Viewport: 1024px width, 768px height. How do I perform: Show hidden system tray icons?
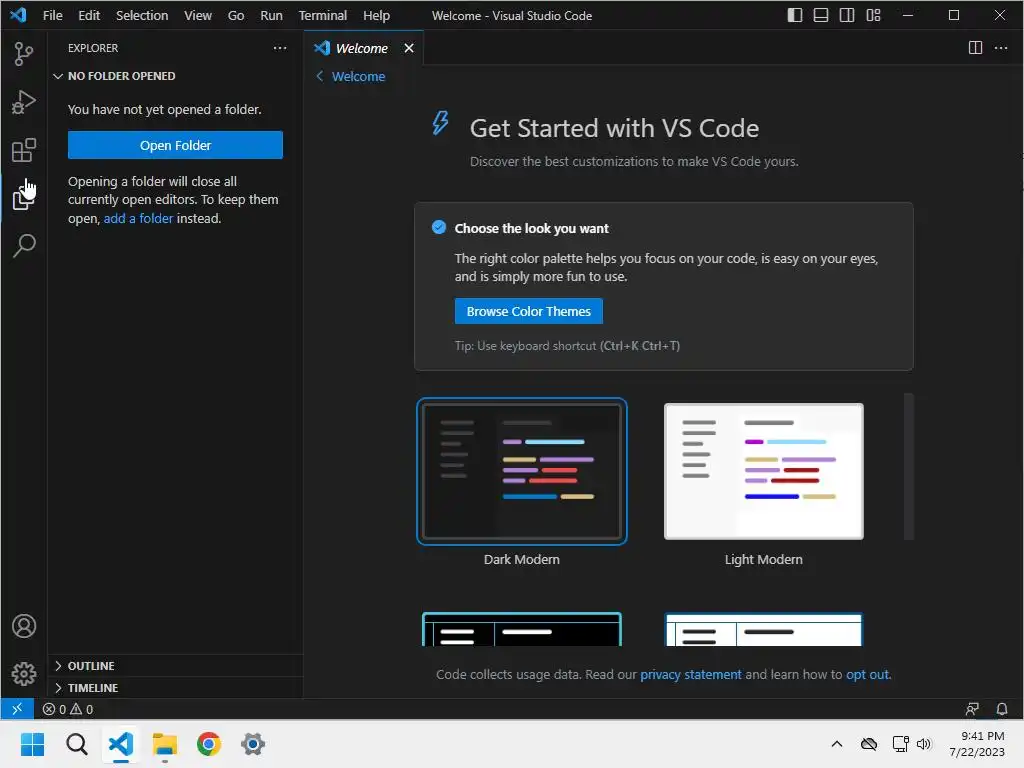pyautogui.click(x=837, y=744)
